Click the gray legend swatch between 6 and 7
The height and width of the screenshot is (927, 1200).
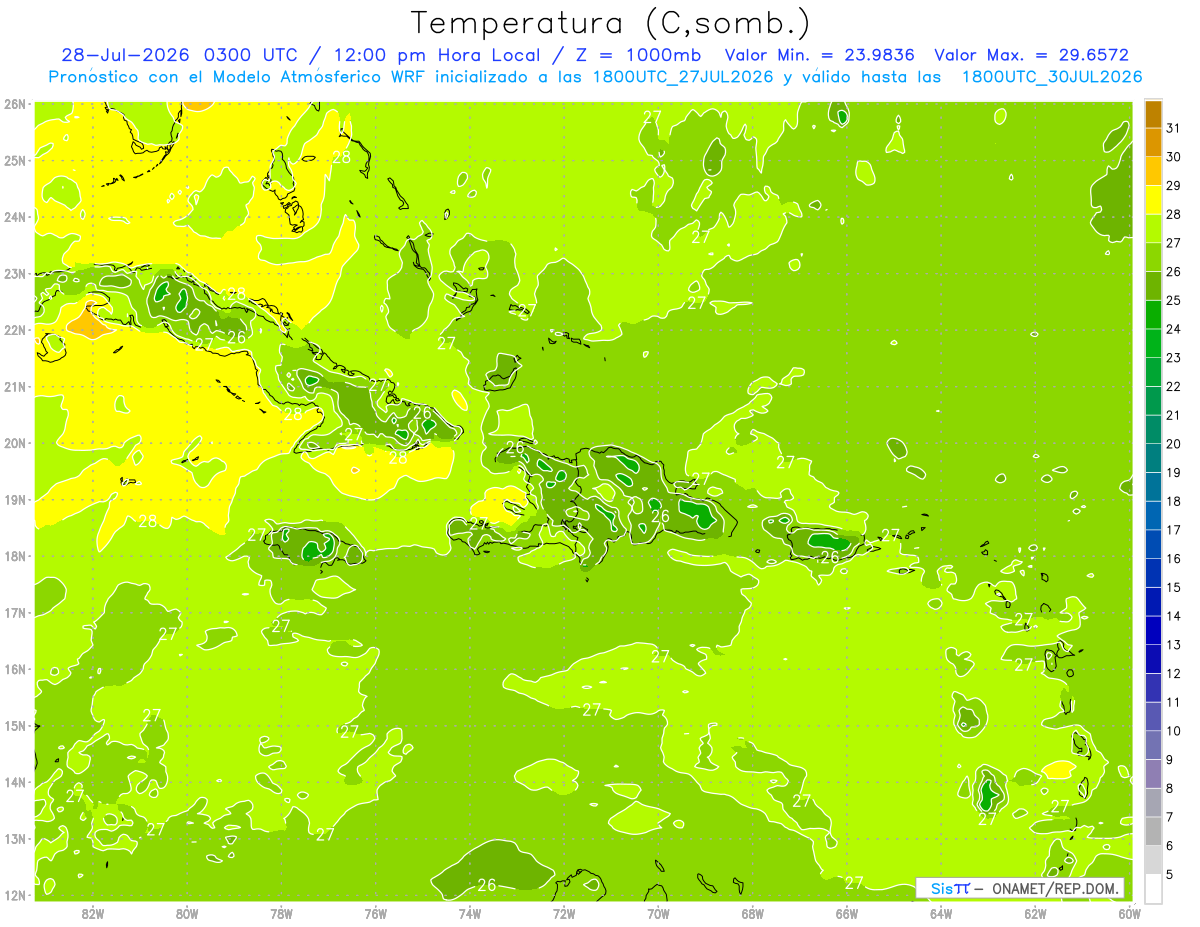click(1153, 831)
